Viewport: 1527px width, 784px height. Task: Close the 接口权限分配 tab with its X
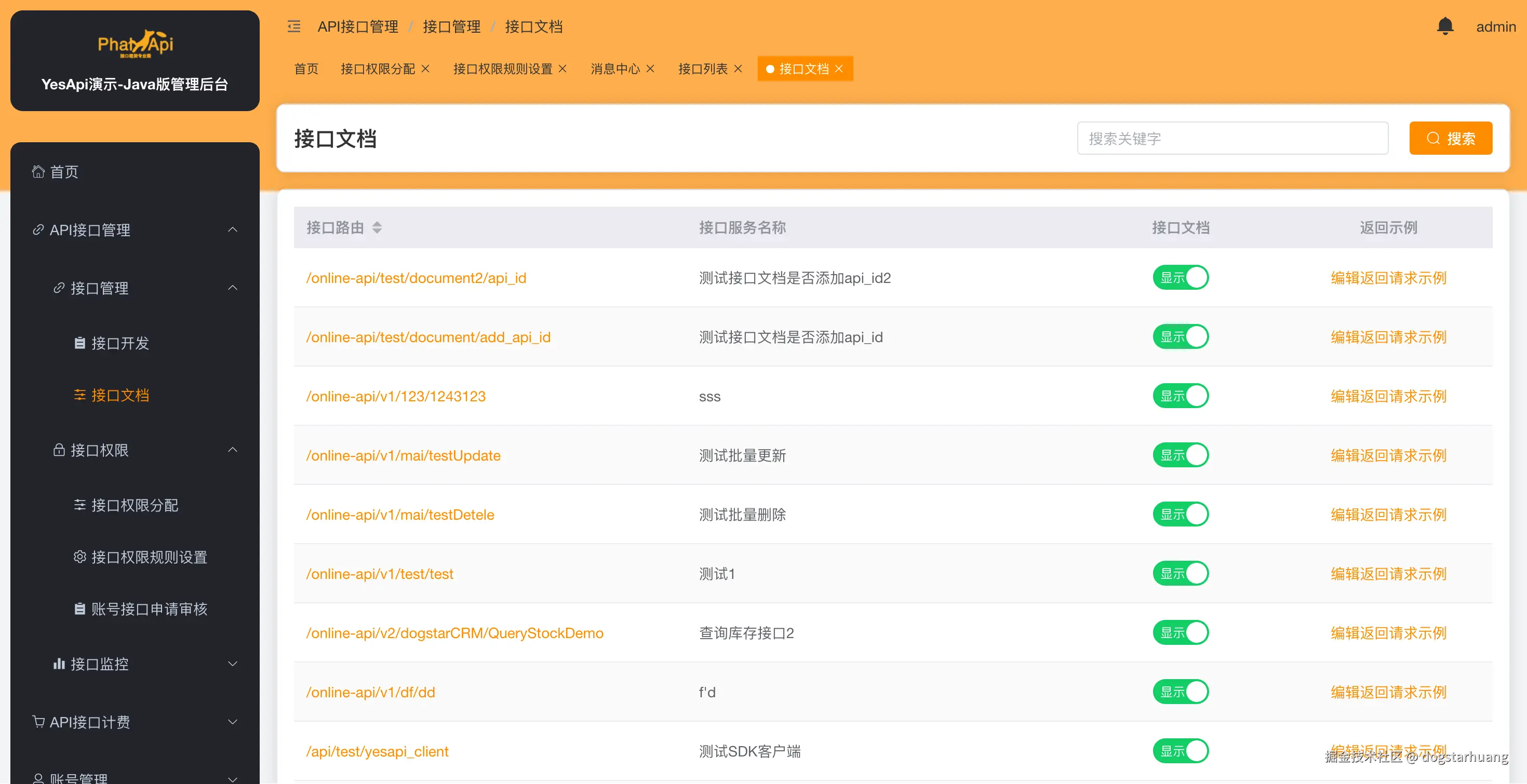click(425, 69)
